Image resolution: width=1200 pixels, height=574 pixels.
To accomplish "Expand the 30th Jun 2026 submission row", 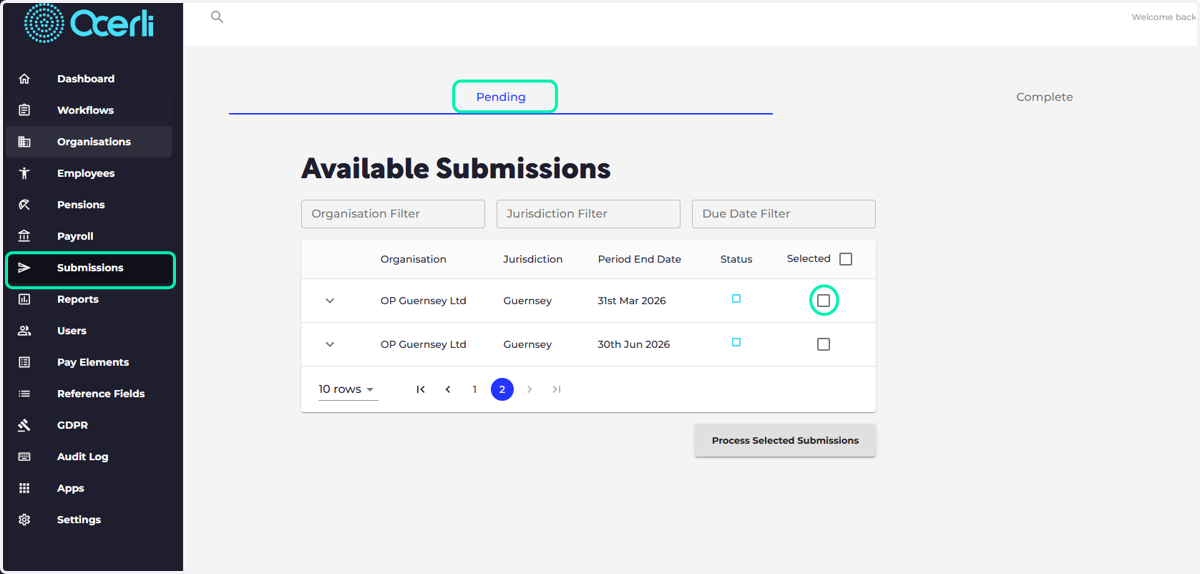I will click(330, 344).
